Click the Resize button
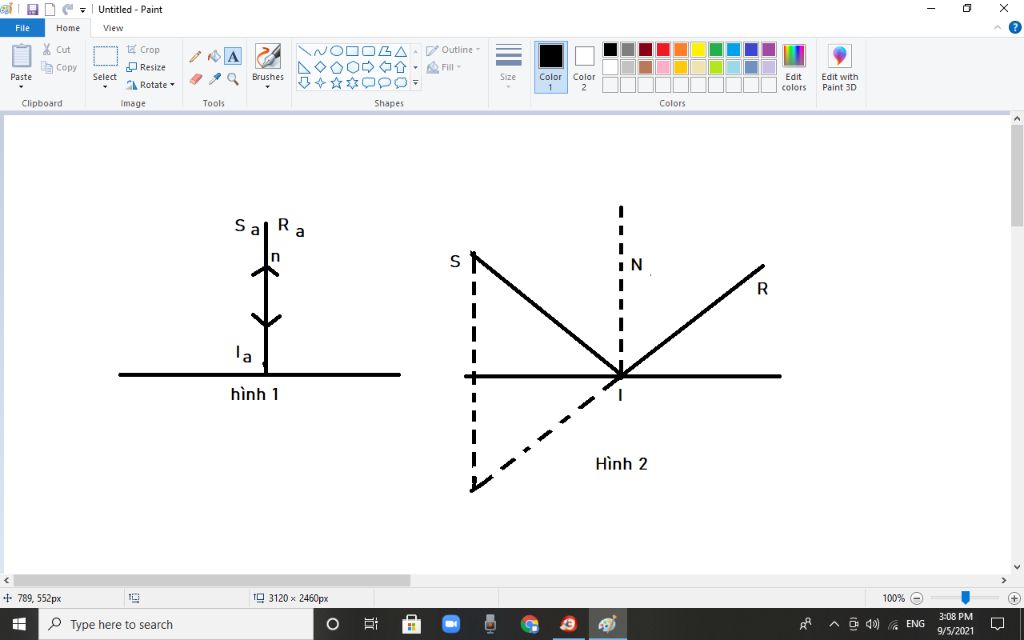This screenshot has width=1024, height=640. pos(146,67)
